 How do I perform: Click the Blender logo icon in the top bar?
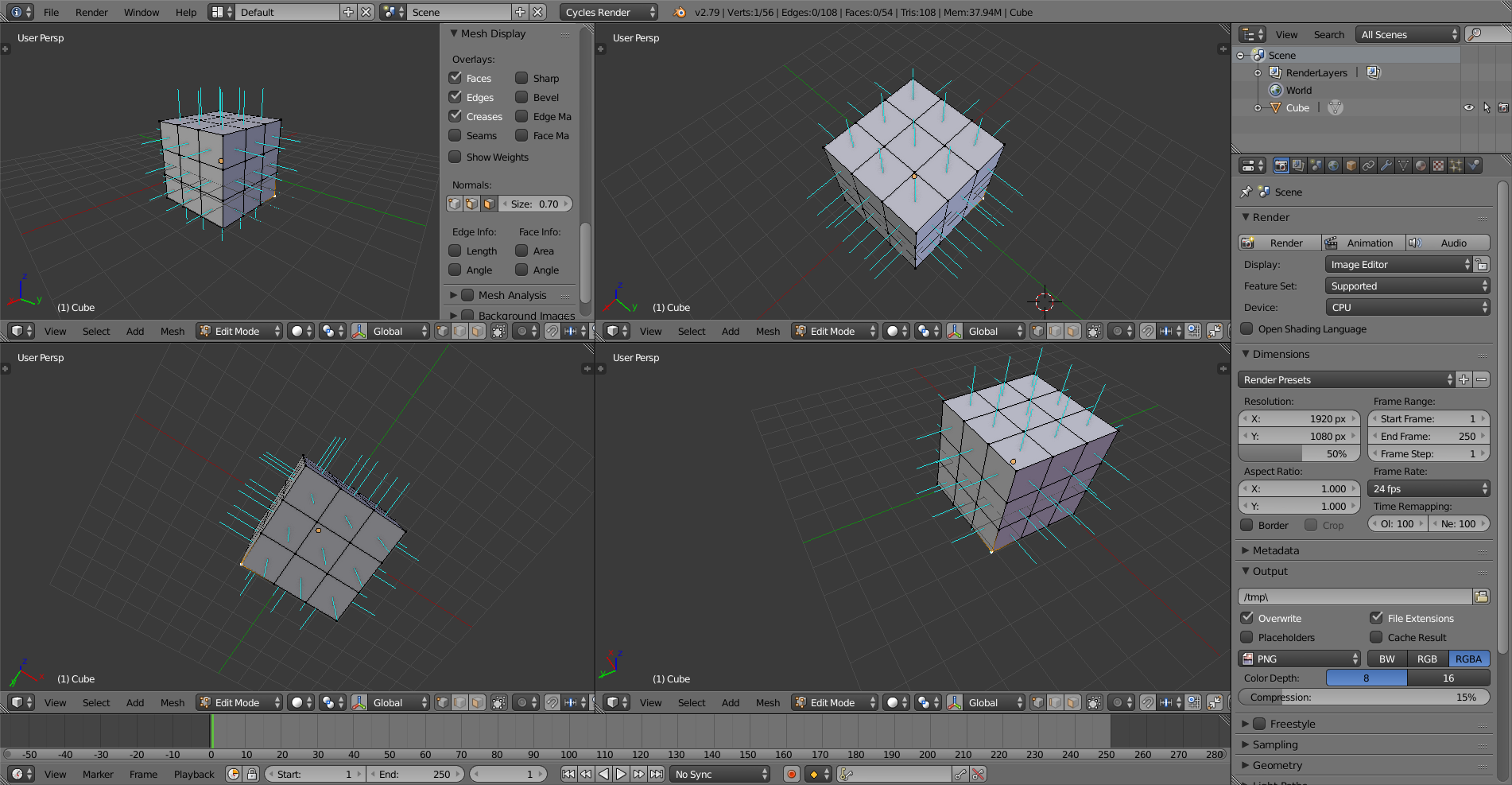[679, 12]
